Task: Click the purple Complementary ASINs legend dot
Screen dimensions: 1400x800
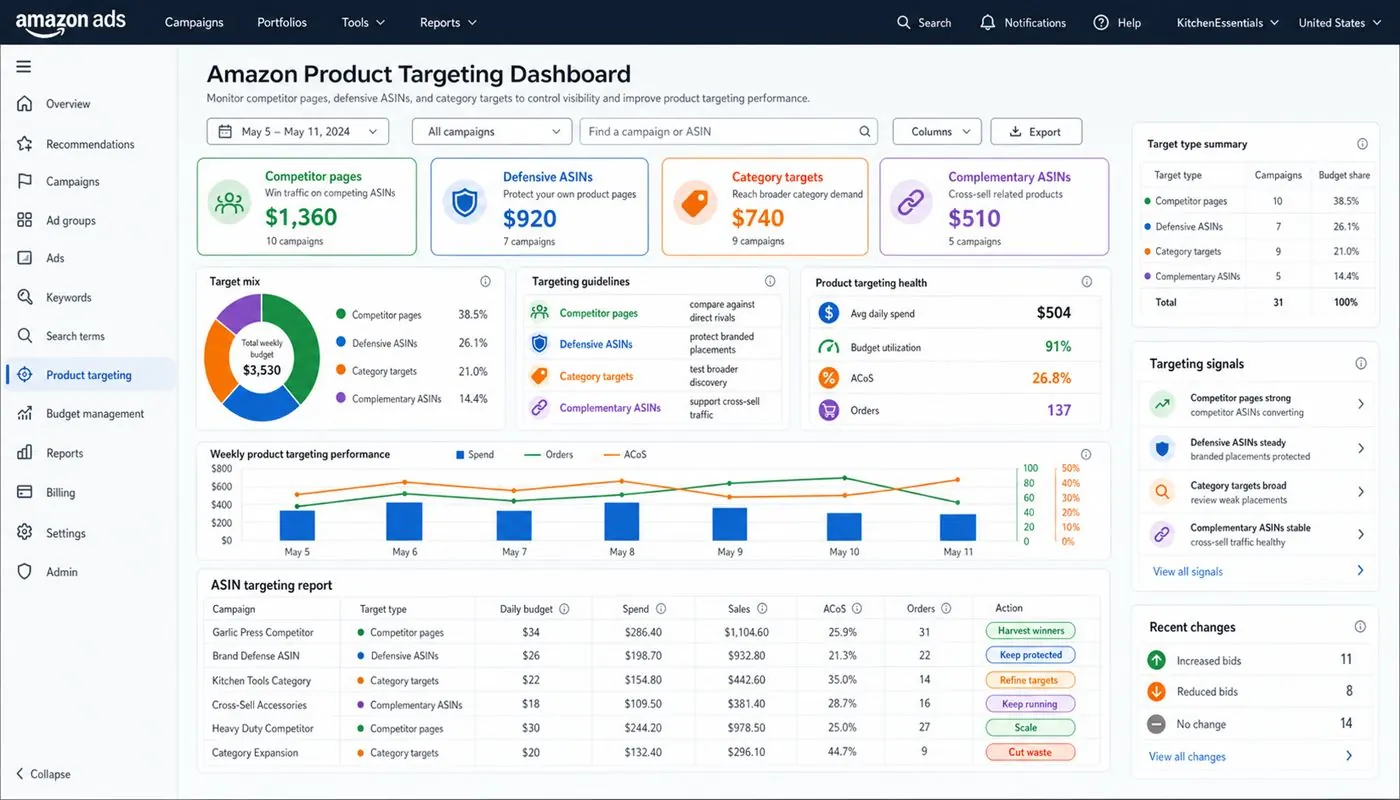Action: (341, 398)
